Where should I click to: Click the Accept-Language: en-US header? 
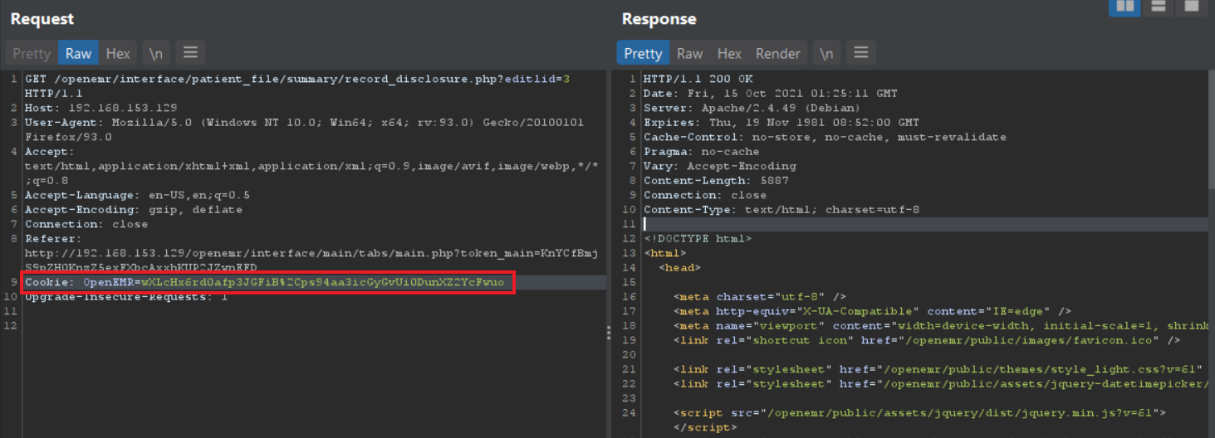click(138, 195)
